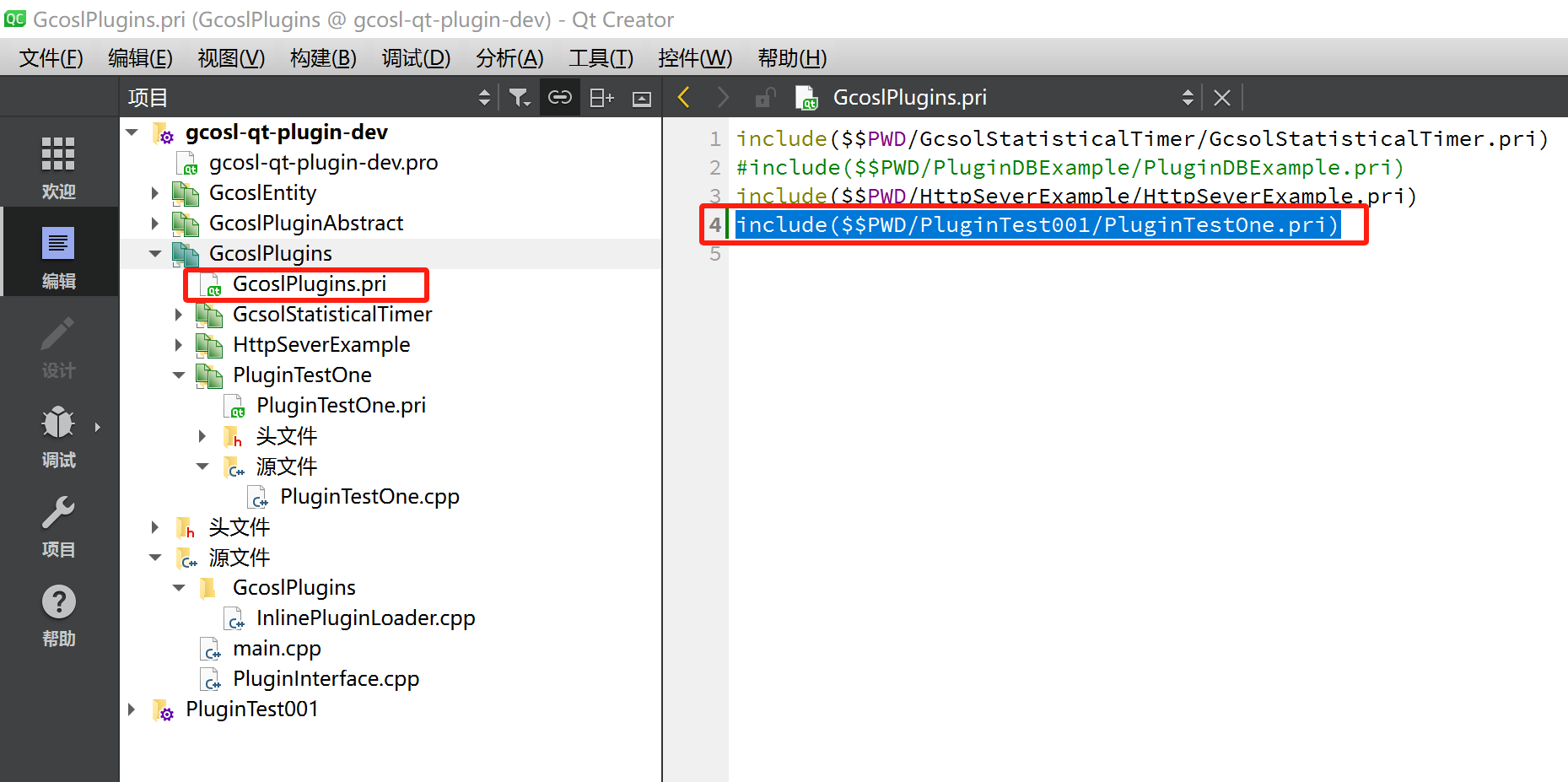Screen dimensions: 1568x782
Task: Toggle synchronize with editor link icon
Action: pyautogui.click(x=560, y=98)
